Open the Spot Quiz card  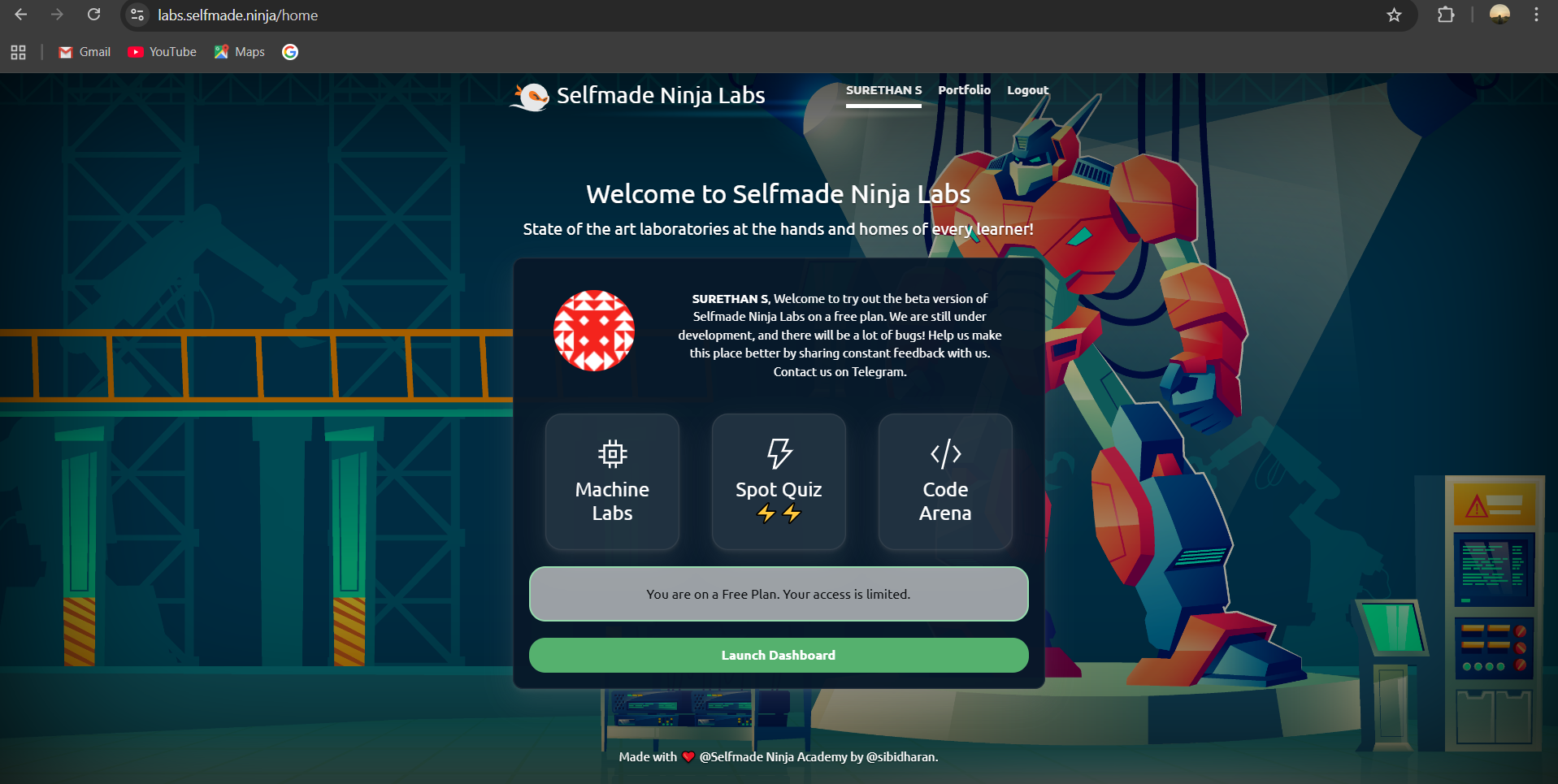click(x=779, y=482)
